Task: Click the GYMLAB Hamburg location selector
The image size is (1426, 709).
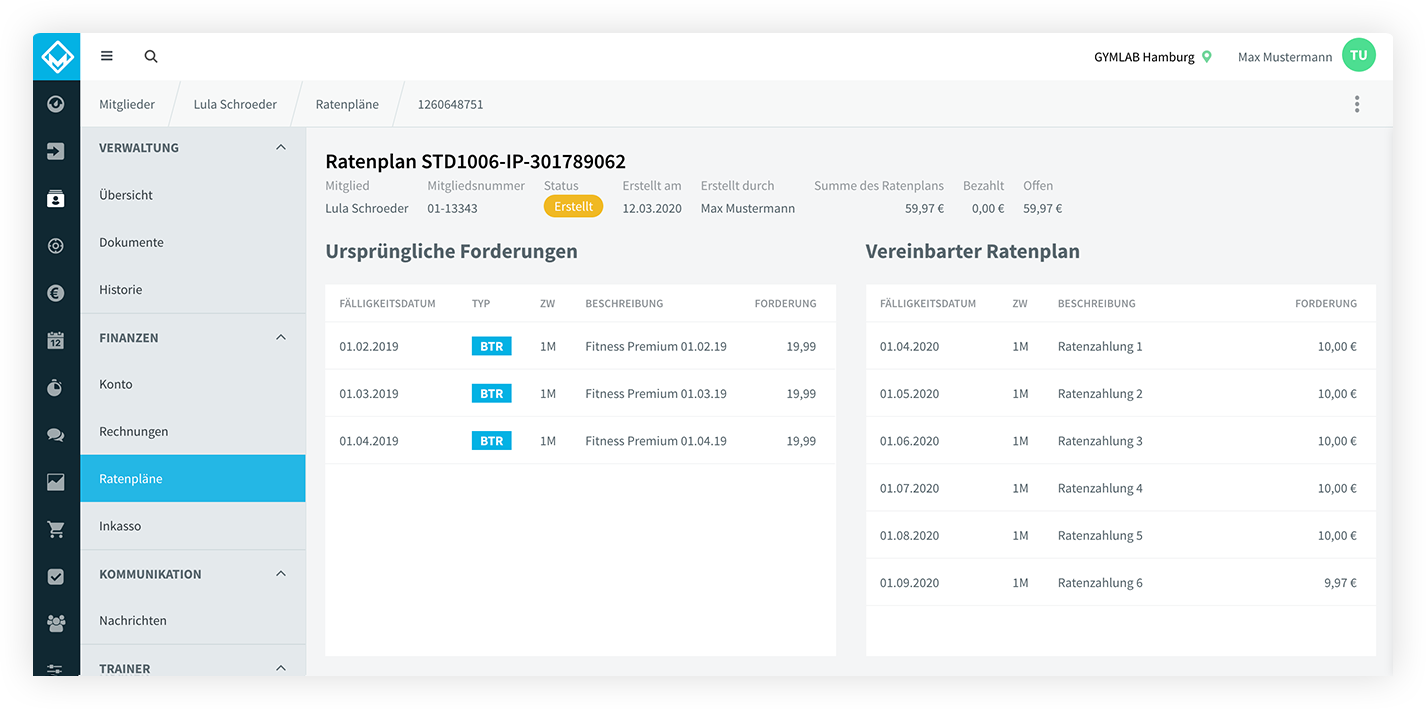Action: pos(1153,57)
